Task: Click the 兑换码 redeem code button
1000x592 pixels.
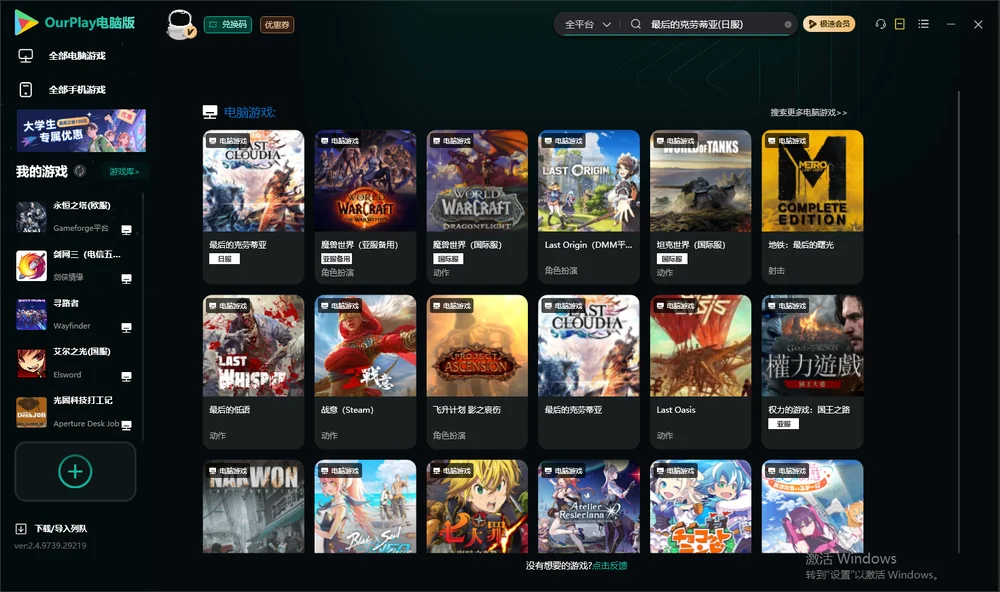Action: coord(228,25)
